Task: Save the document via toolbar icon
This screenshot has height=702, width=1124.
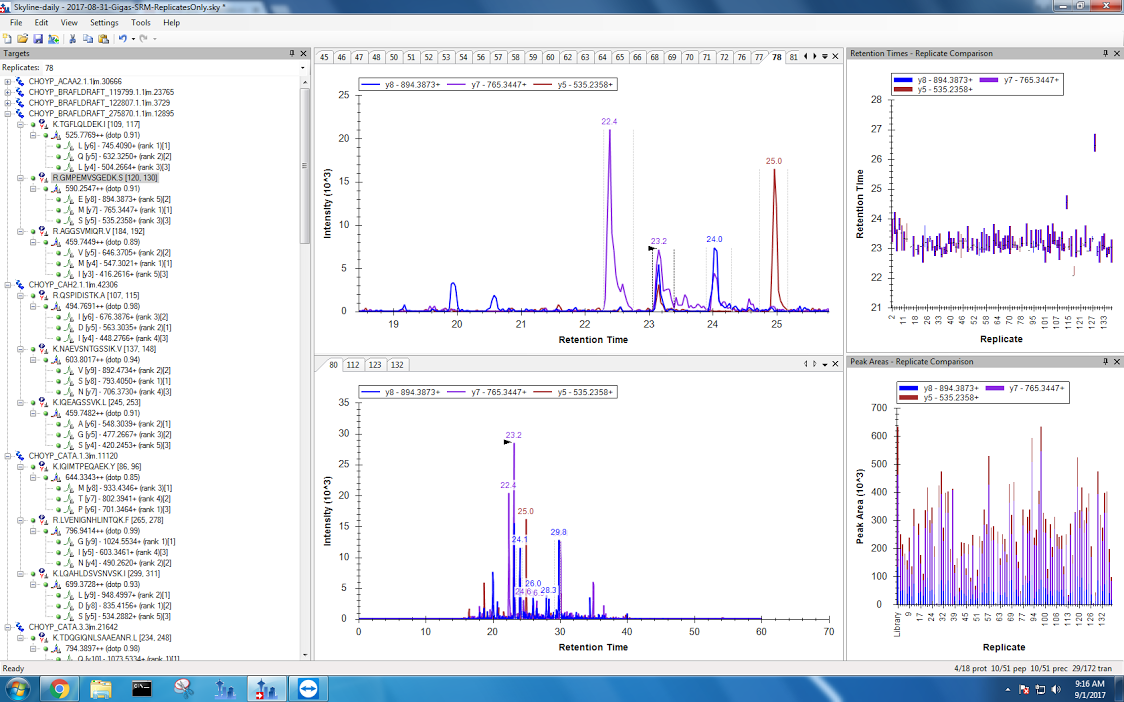Action: coord(37,38)
